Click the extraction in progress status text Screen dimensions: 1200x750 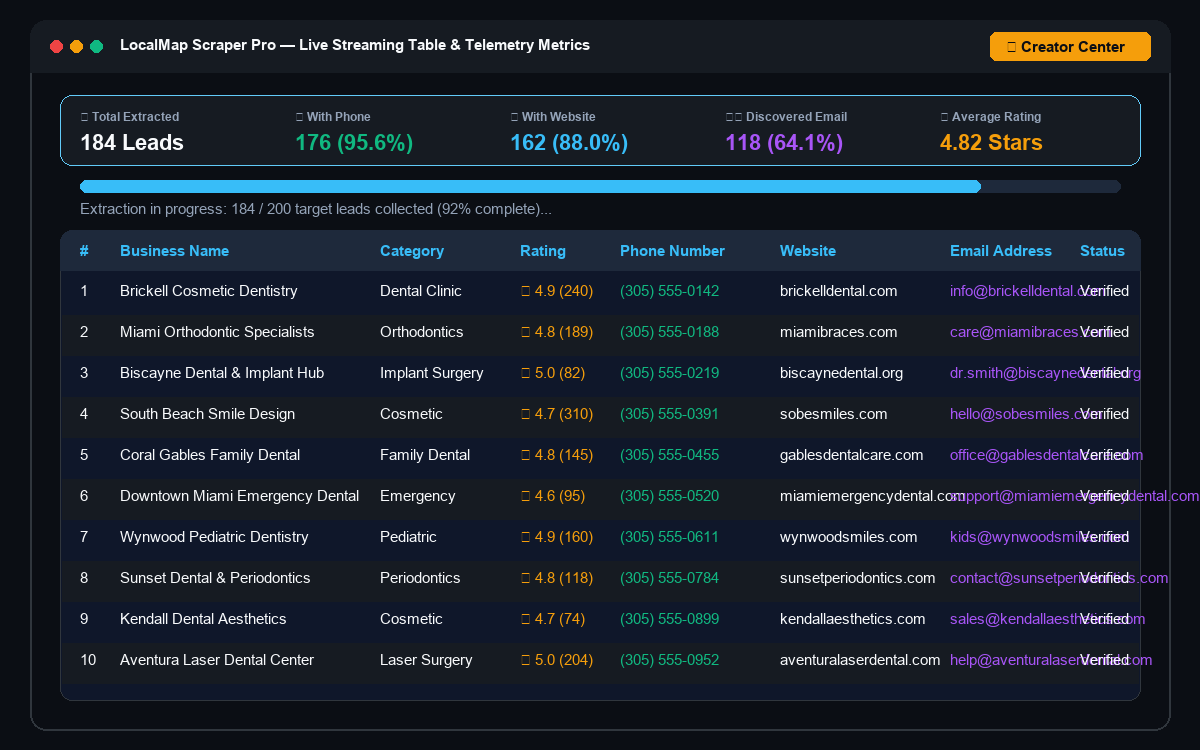tap(316, 210)
